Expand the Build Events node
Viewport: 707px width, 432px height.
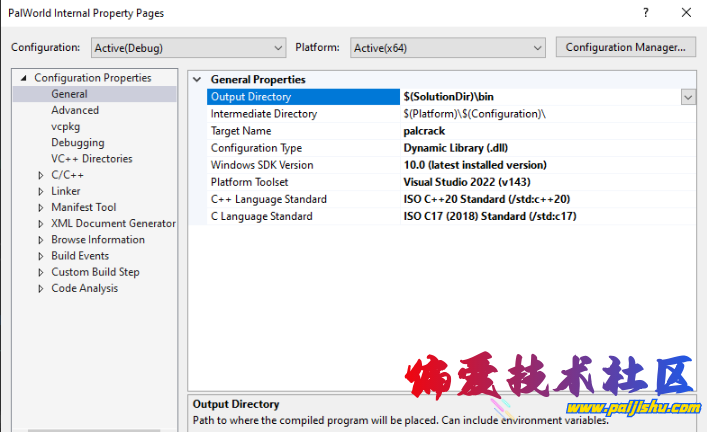click(39, 256)
